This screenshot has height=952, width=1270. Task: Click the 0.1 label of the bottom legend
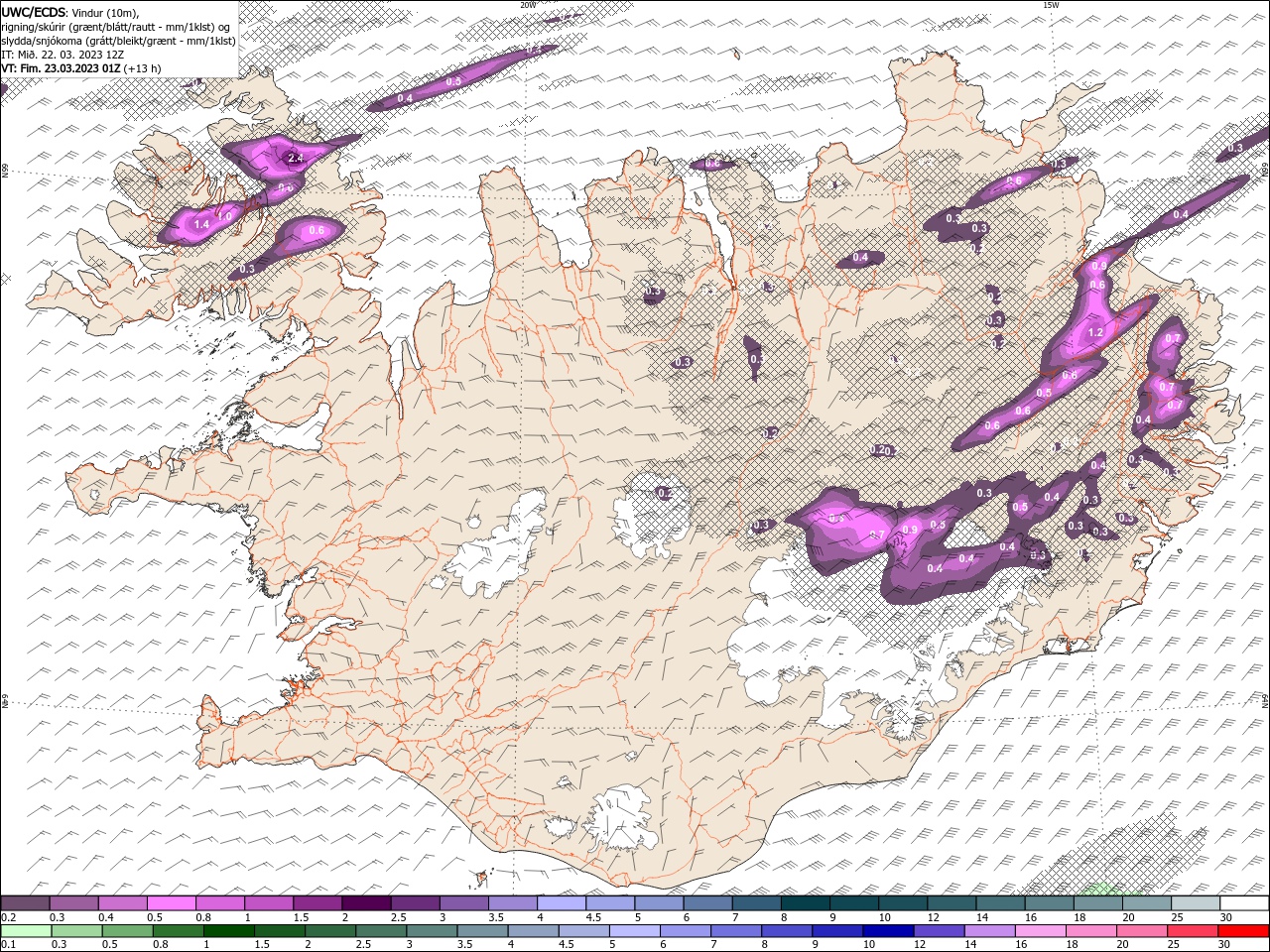tap(8, 945)
